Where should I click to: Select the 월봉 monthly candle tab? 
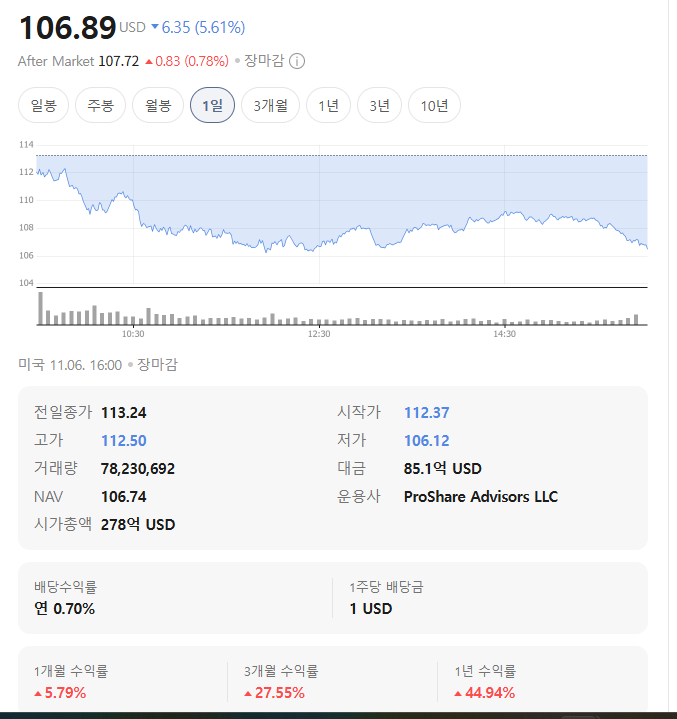(x=158, y=105)
